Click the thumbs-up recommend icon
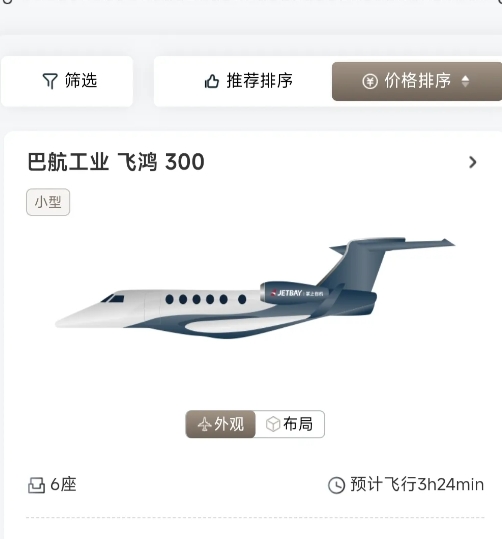Viewport: 502px width, 539px height. click(212, 81)
